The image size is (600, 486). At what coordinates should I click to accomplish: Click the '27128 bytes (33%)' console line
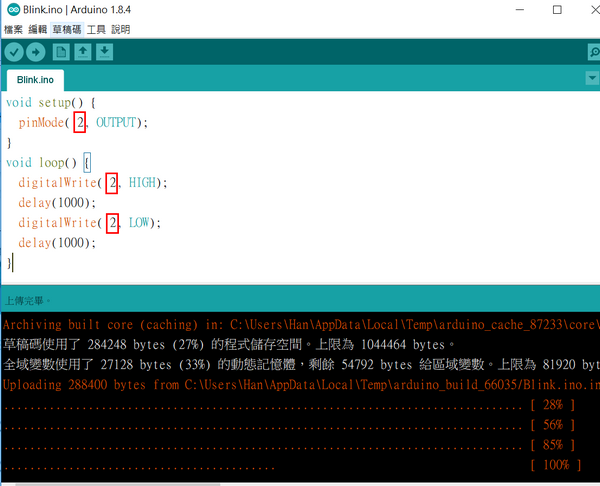(300, 365)
